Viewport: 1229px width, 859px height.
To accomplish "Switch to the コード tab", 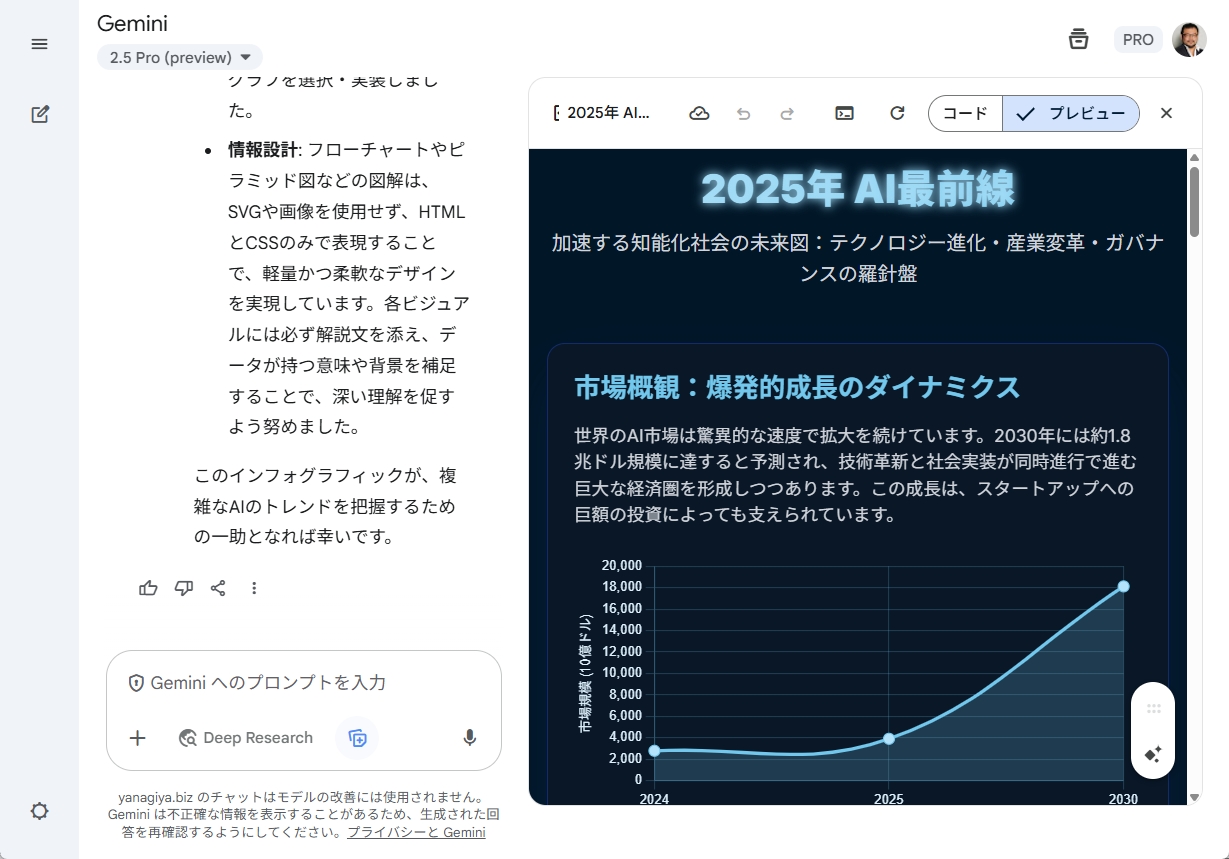I will click(964, 113).
